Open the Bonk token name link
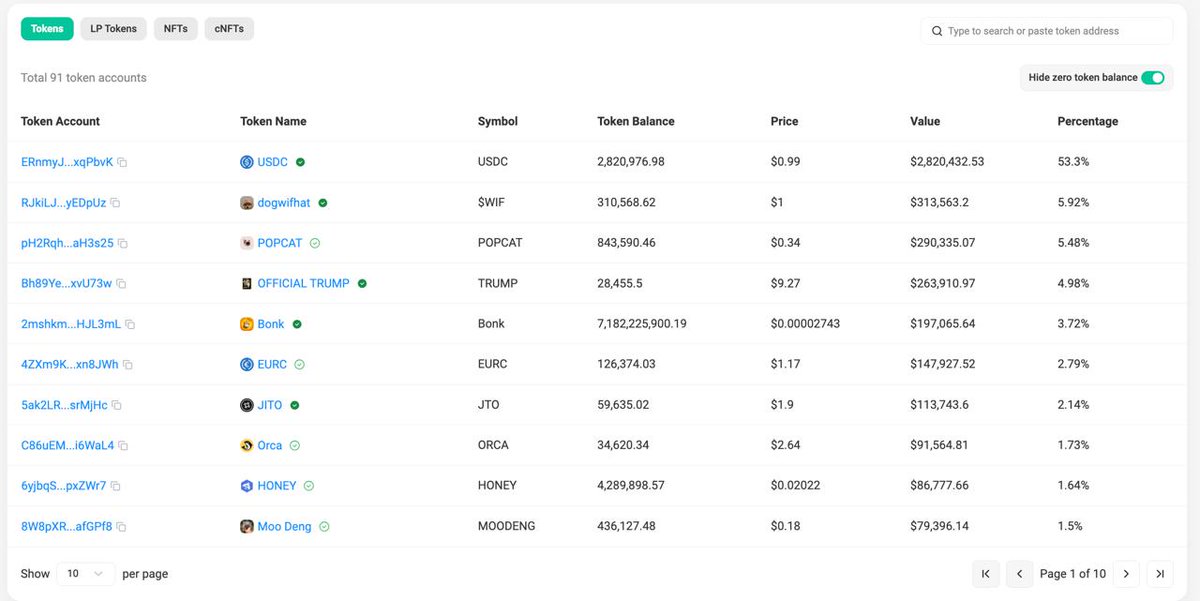This screenshot has width=1200, height=601. pos(271,324)
